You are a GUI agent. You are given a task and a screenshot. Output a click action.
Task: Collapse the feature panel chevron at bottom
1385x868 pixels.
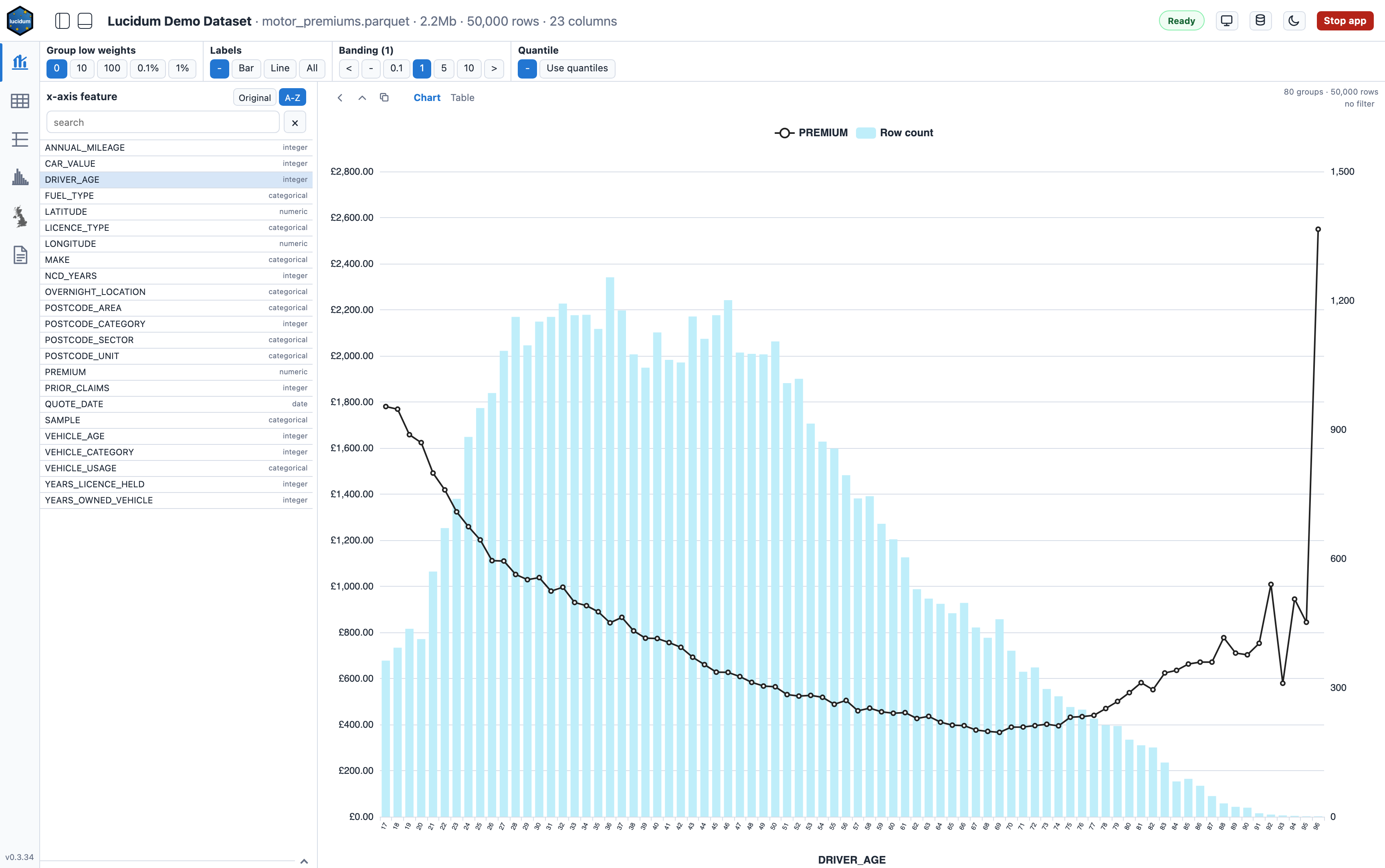point(304,860)
